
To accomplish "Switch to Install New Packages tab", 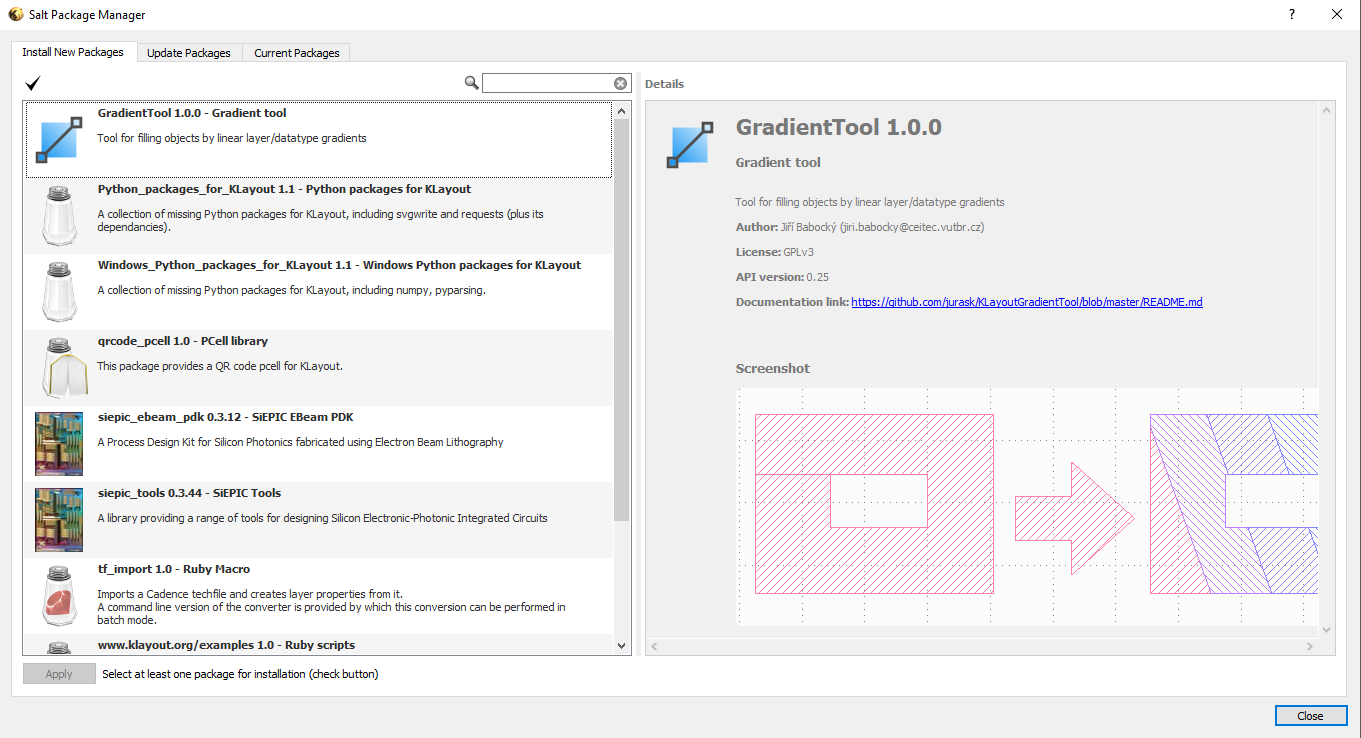I will [73, 52].
